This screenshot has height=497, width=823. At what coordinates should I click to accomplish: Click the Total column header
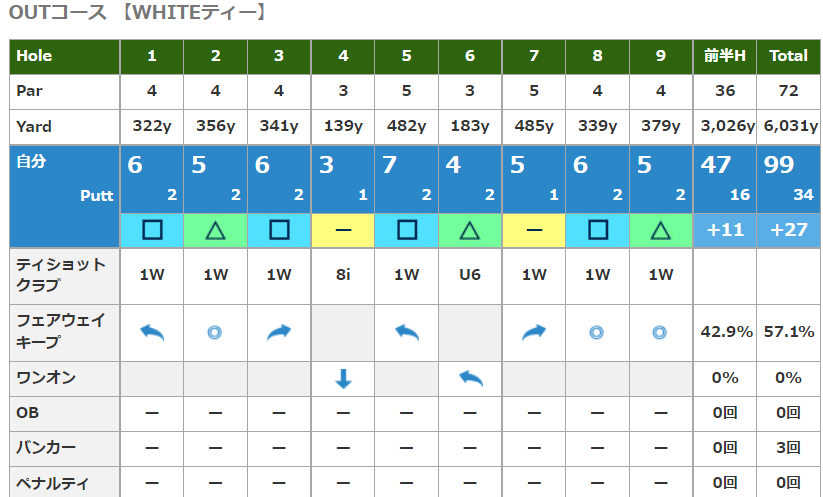[788, 56]
